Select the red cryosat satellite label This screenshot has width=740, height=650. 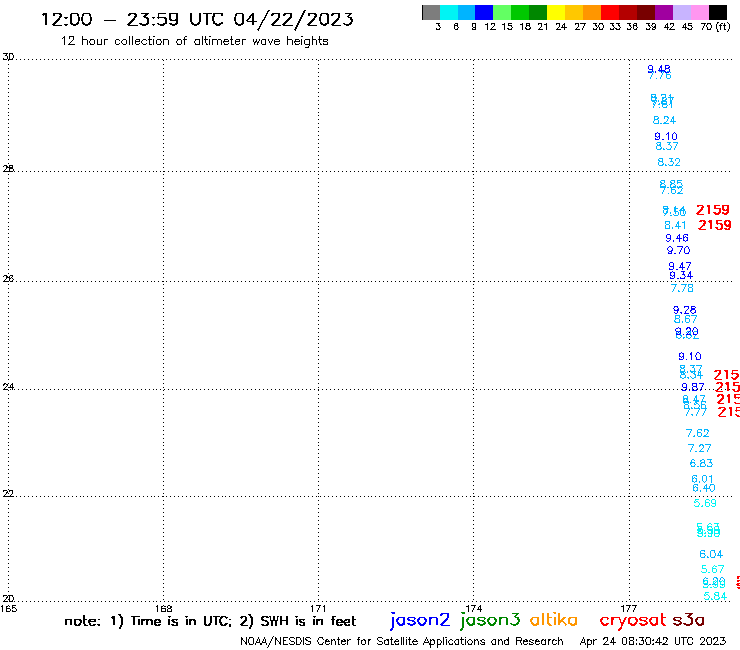pyautogui.click(x=633, y=621)
